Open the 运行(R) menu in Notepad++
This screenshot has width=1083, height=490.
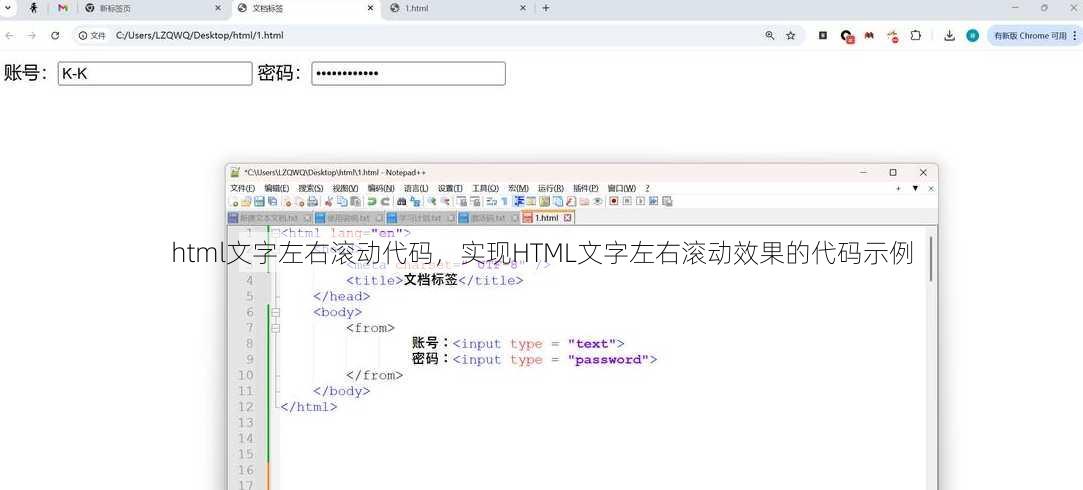tap(550, 188)
